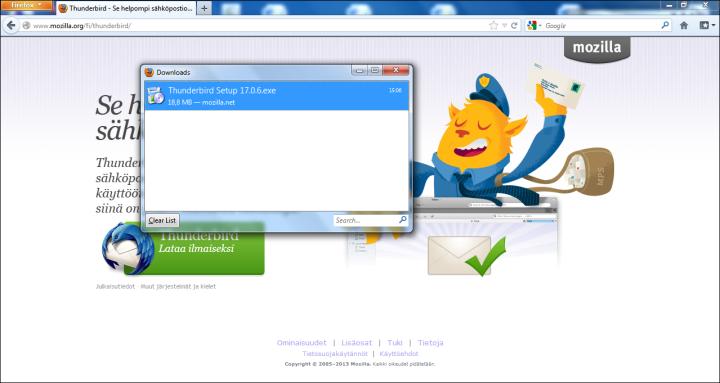Reload the page with the refresh icon
Image resolution: width=720 pixels, height=383 pixels.
click(514, 26)
